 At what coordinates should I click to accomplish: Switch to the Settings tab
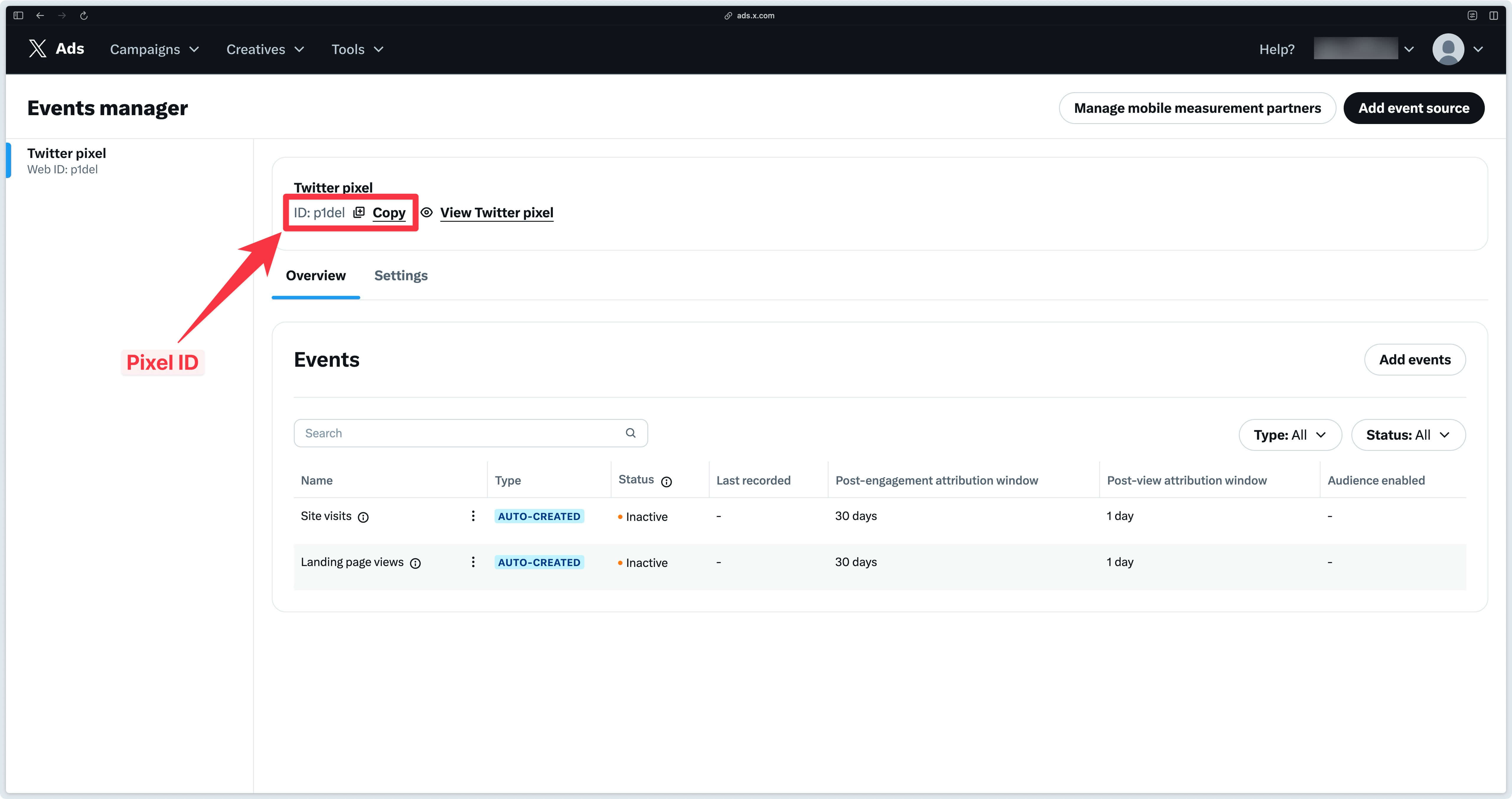401,275
